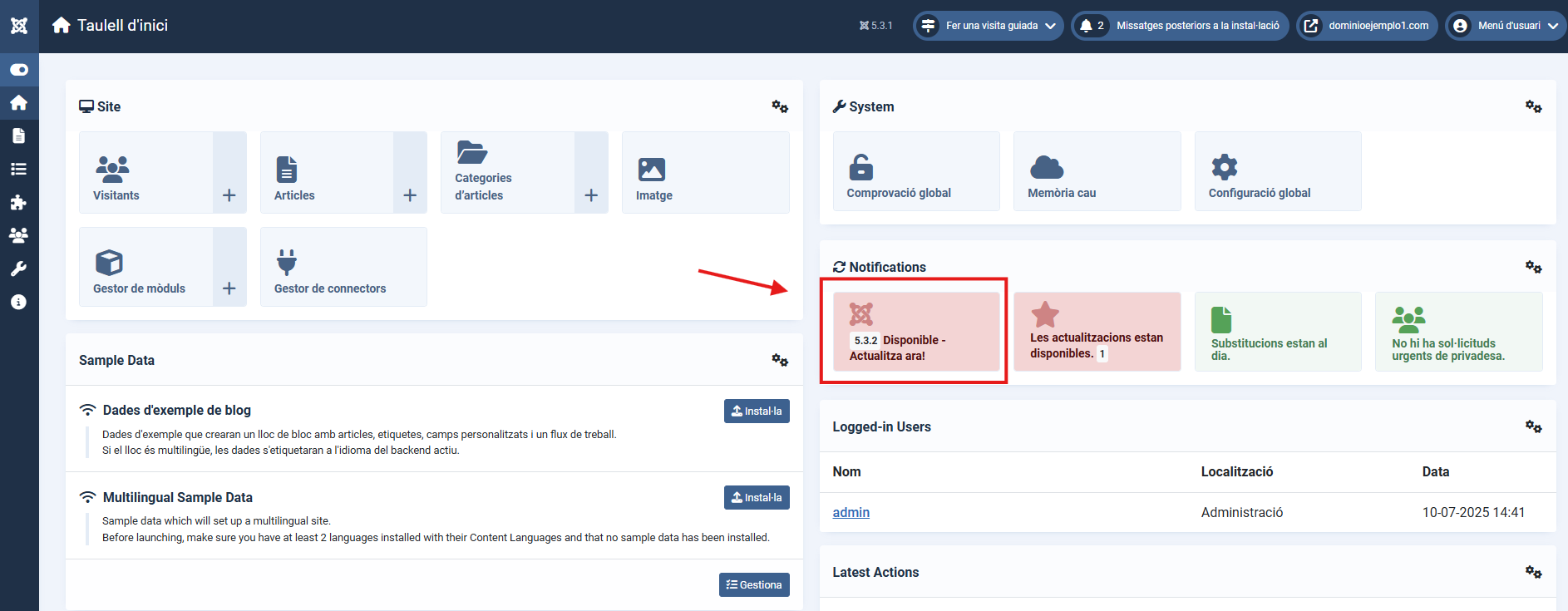Open Notifications module settings gear
This screenshot has height=611, width=1568.
pos(1533,267)
